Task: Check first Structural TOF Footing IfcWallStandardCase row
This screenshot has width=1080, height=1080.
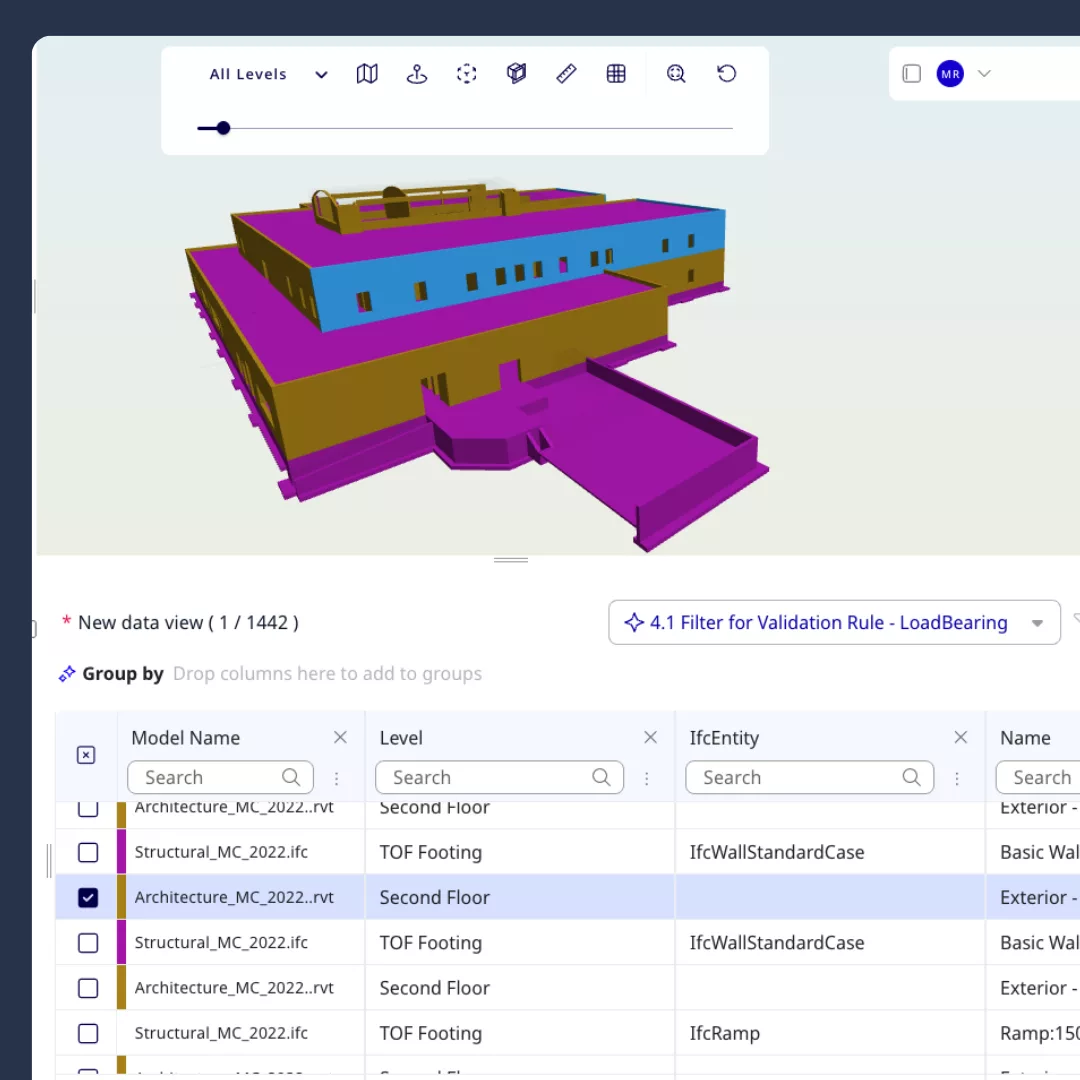Action: [x=88, y=853]
